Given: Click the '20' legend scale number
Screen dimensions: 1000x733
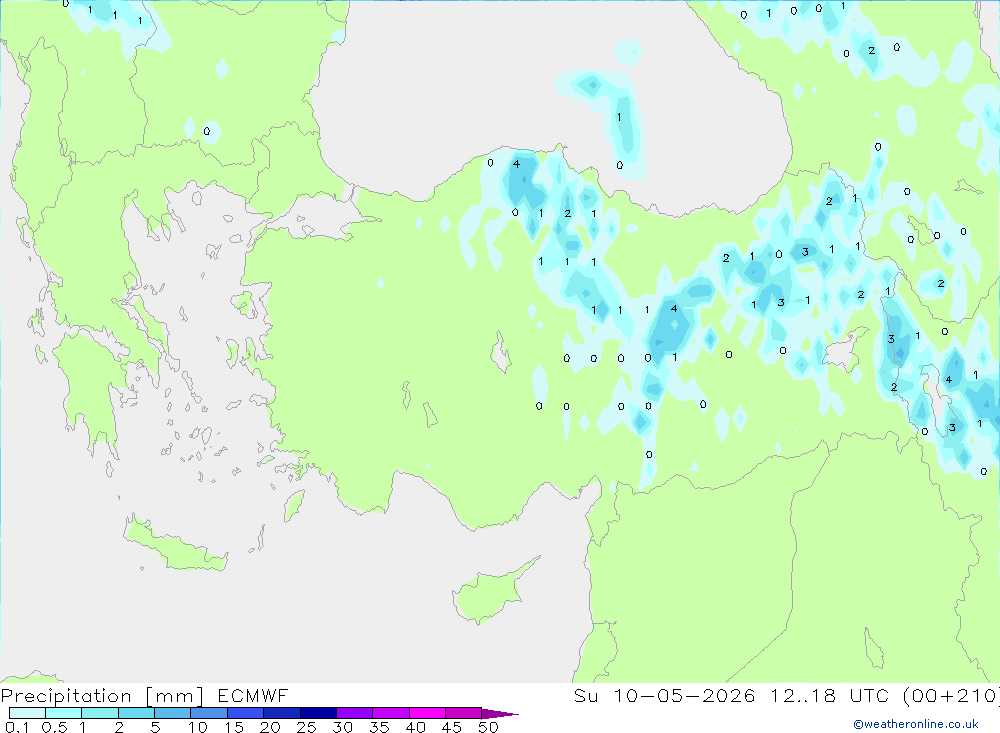Looking at the screenshot, I should pos(270,727).
